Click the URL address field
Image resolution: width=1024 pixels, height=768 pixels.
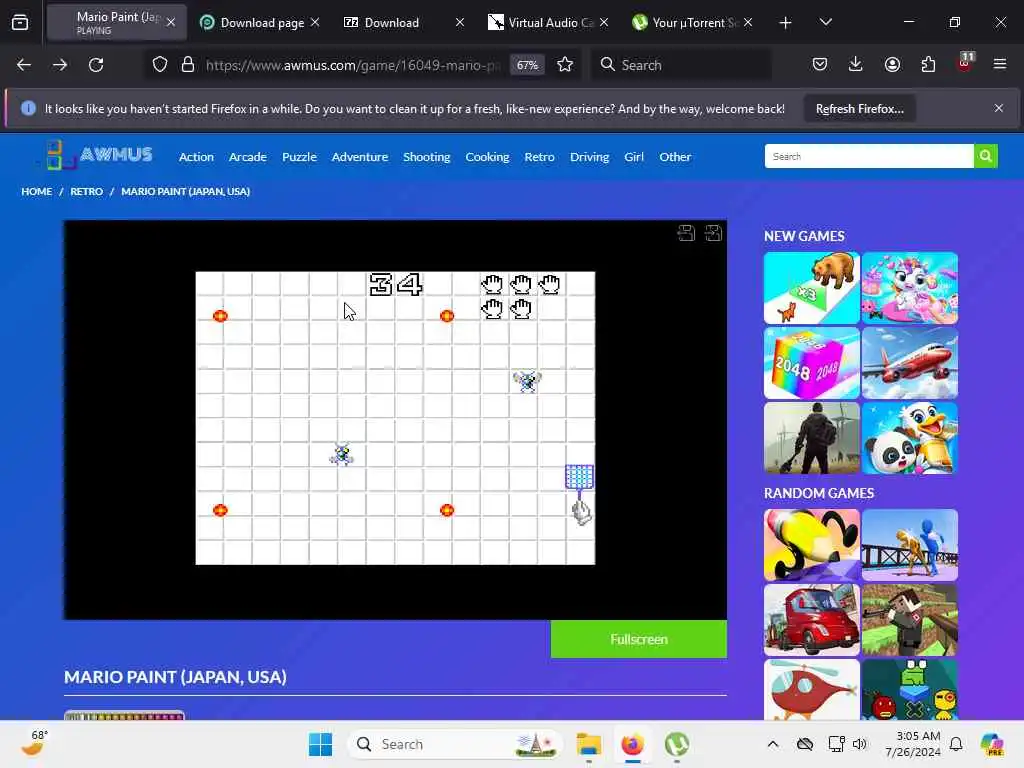(353, 65)
